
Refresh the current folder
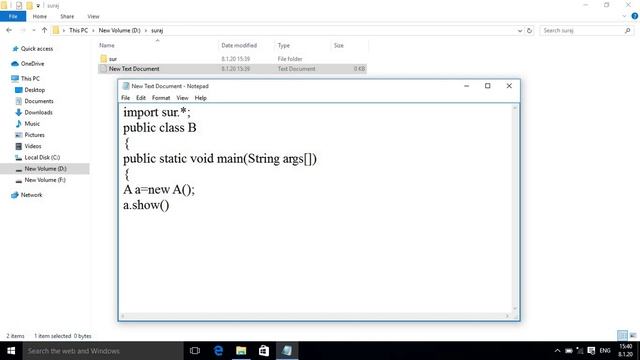(529, 31)
